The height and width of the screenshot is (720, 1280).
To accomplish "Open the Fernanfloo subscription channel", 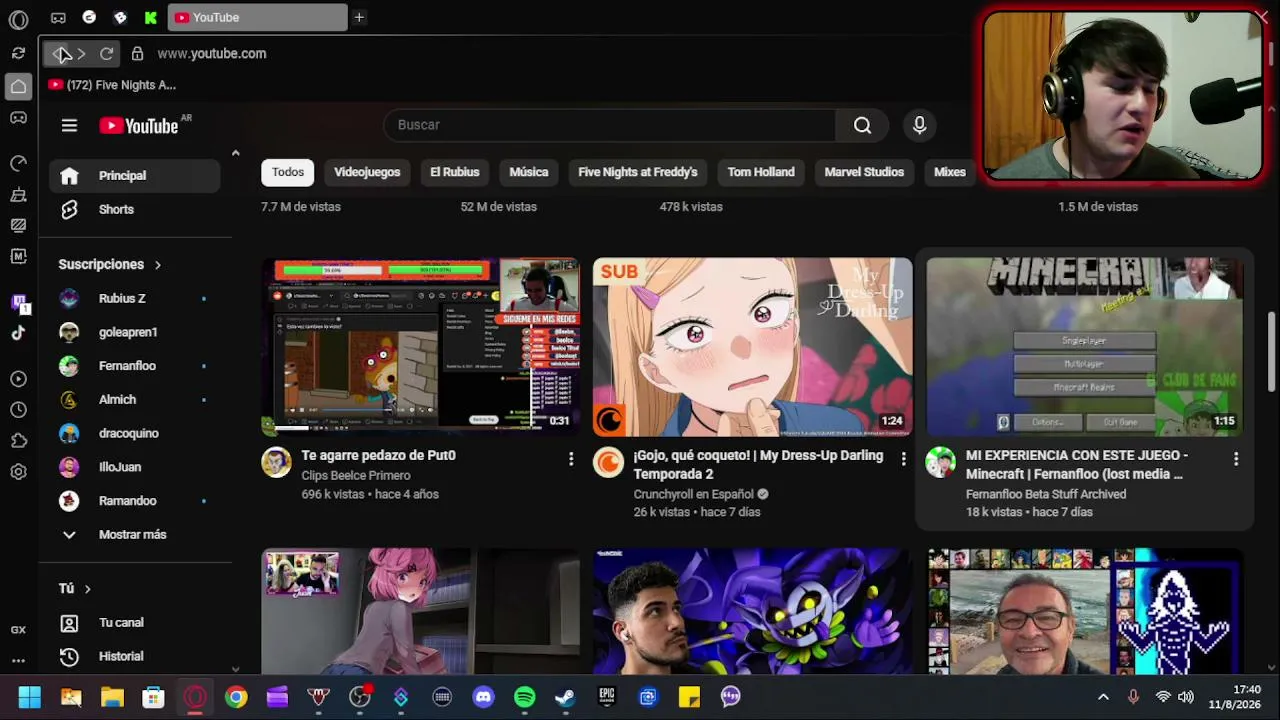I will (134, 366).
